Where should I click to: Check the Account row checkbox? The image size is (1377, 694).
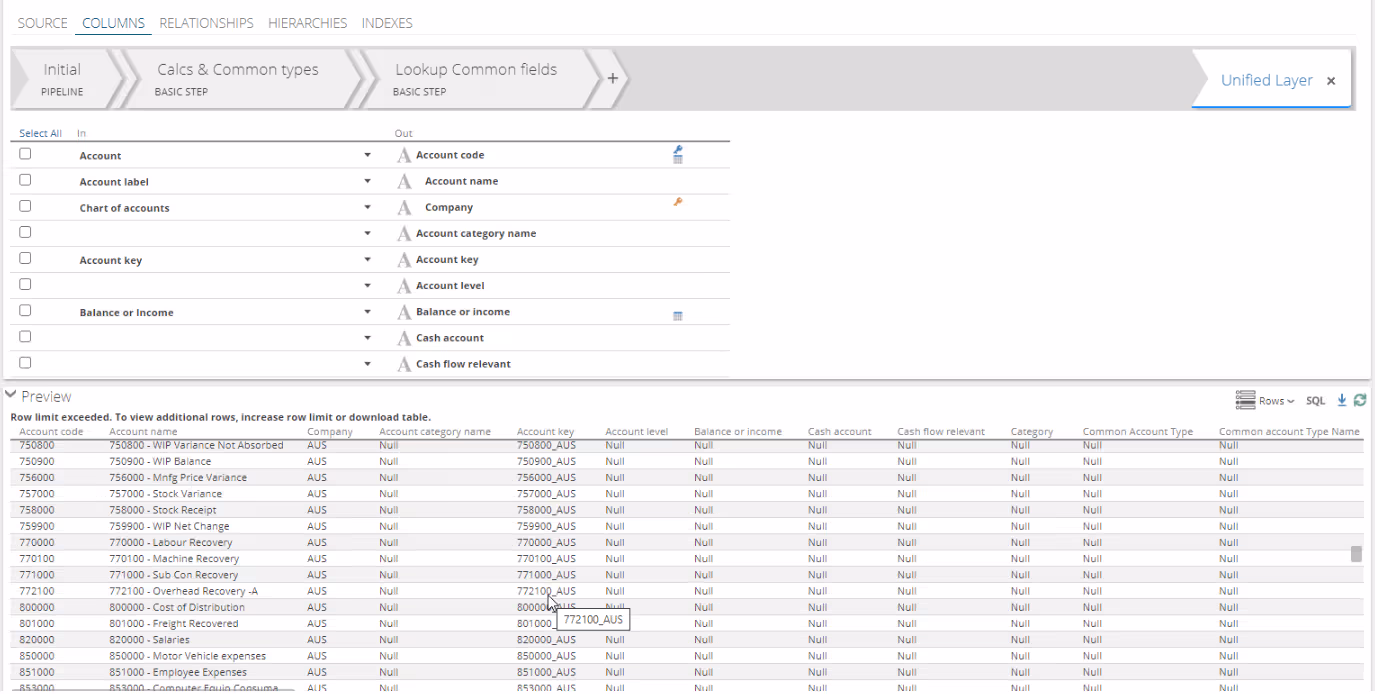coord(25,154)
